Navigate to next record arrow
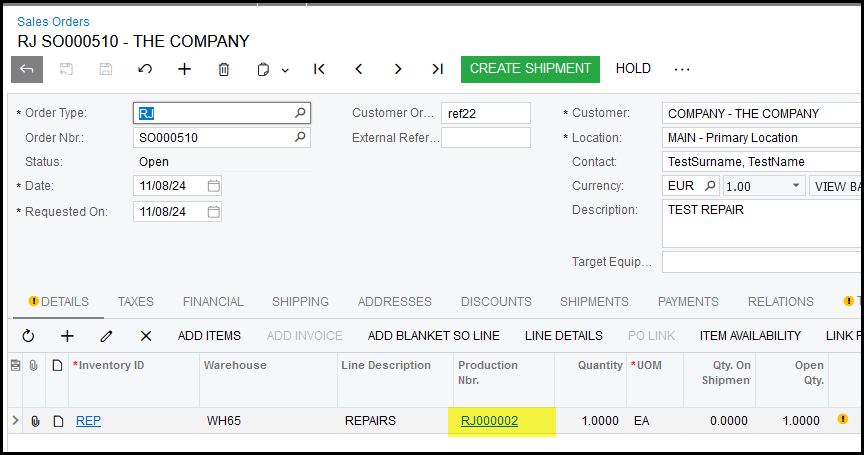Image resolution: width=864 pixels, height=455 pixels. click(x=398, y=69)
